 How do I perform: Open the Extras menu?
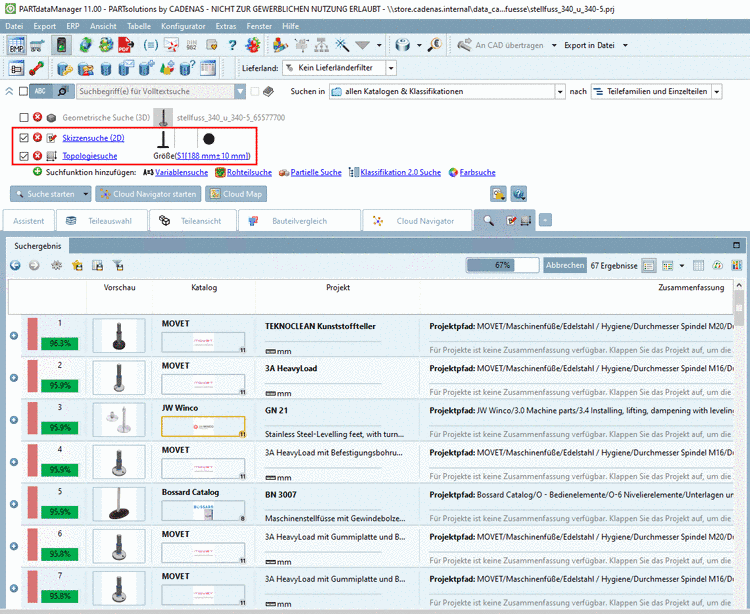point(226,26)
